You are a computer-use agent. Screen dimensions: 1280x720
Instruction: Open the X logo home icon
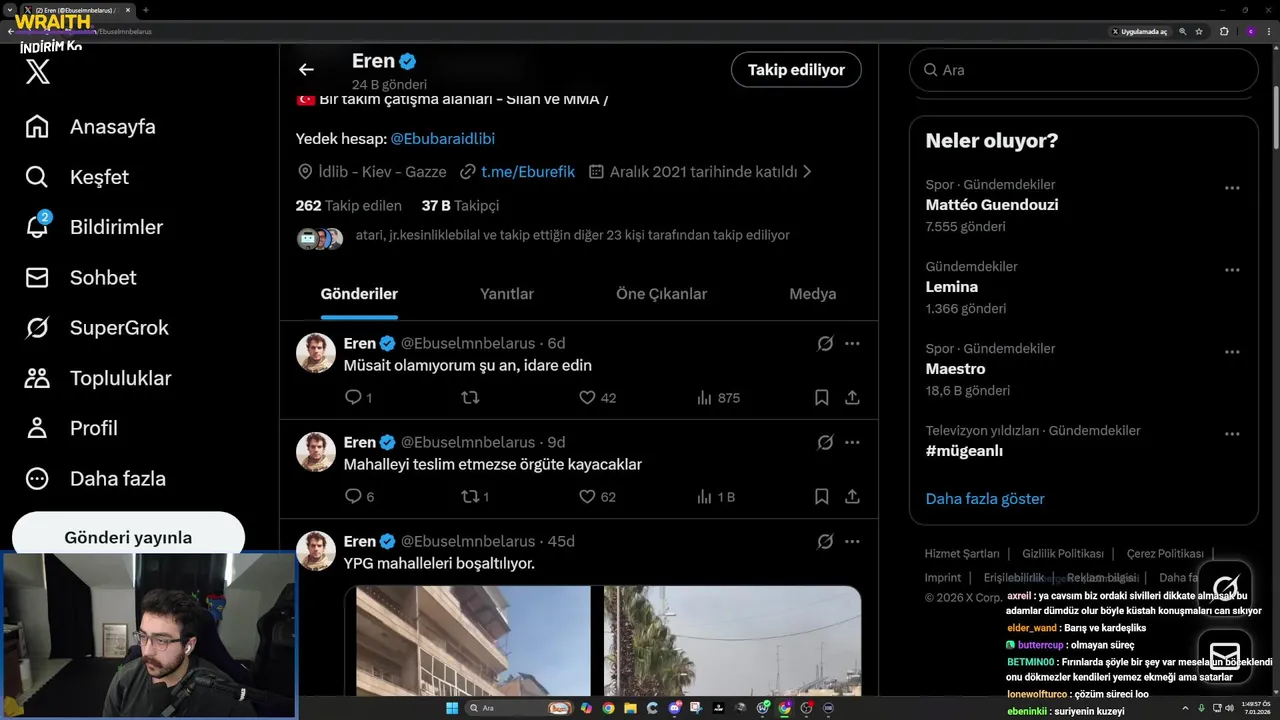click(x=38, y=71)
